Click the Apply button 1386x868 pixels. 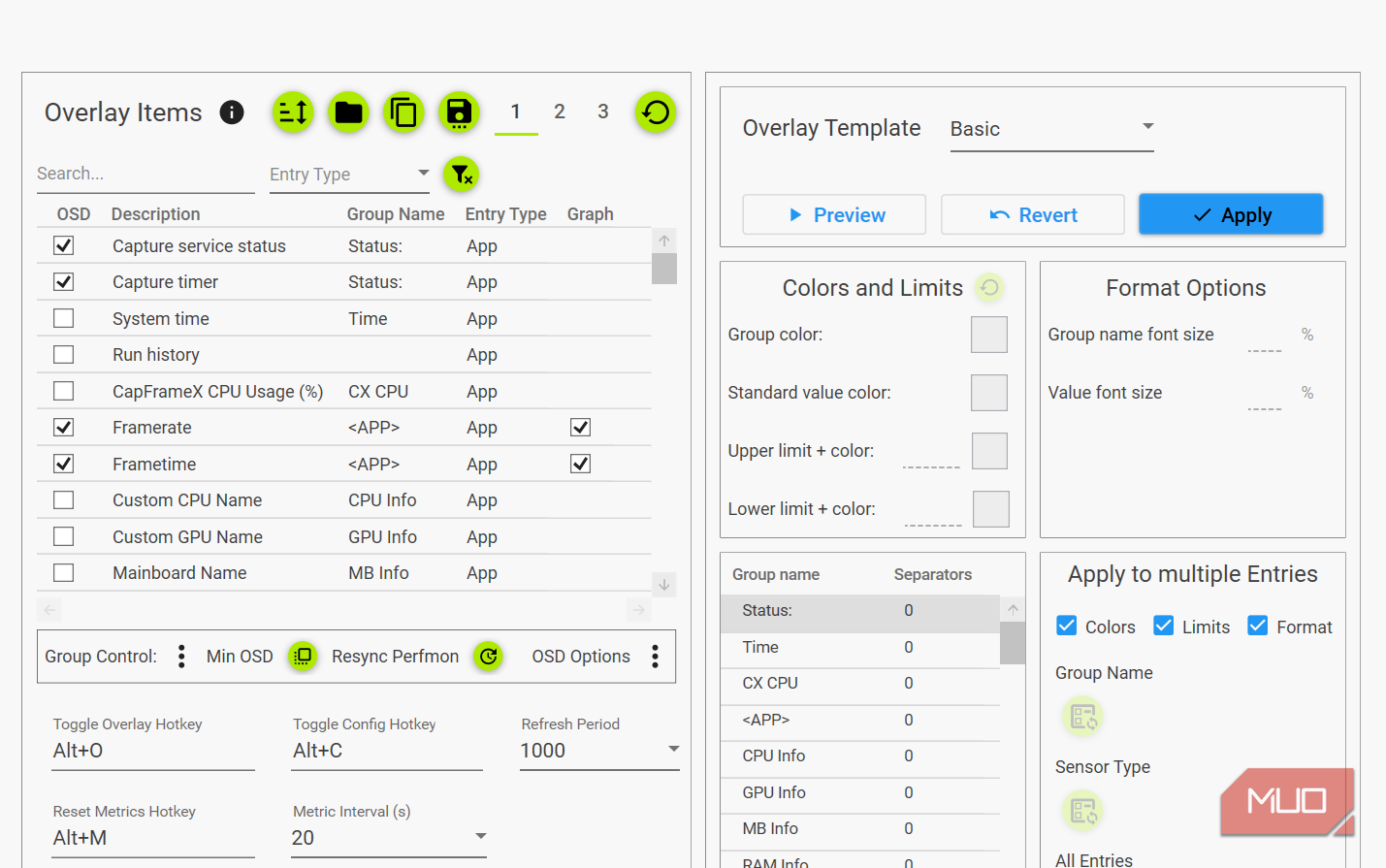pyautogui.click(x=1231, y=214)
